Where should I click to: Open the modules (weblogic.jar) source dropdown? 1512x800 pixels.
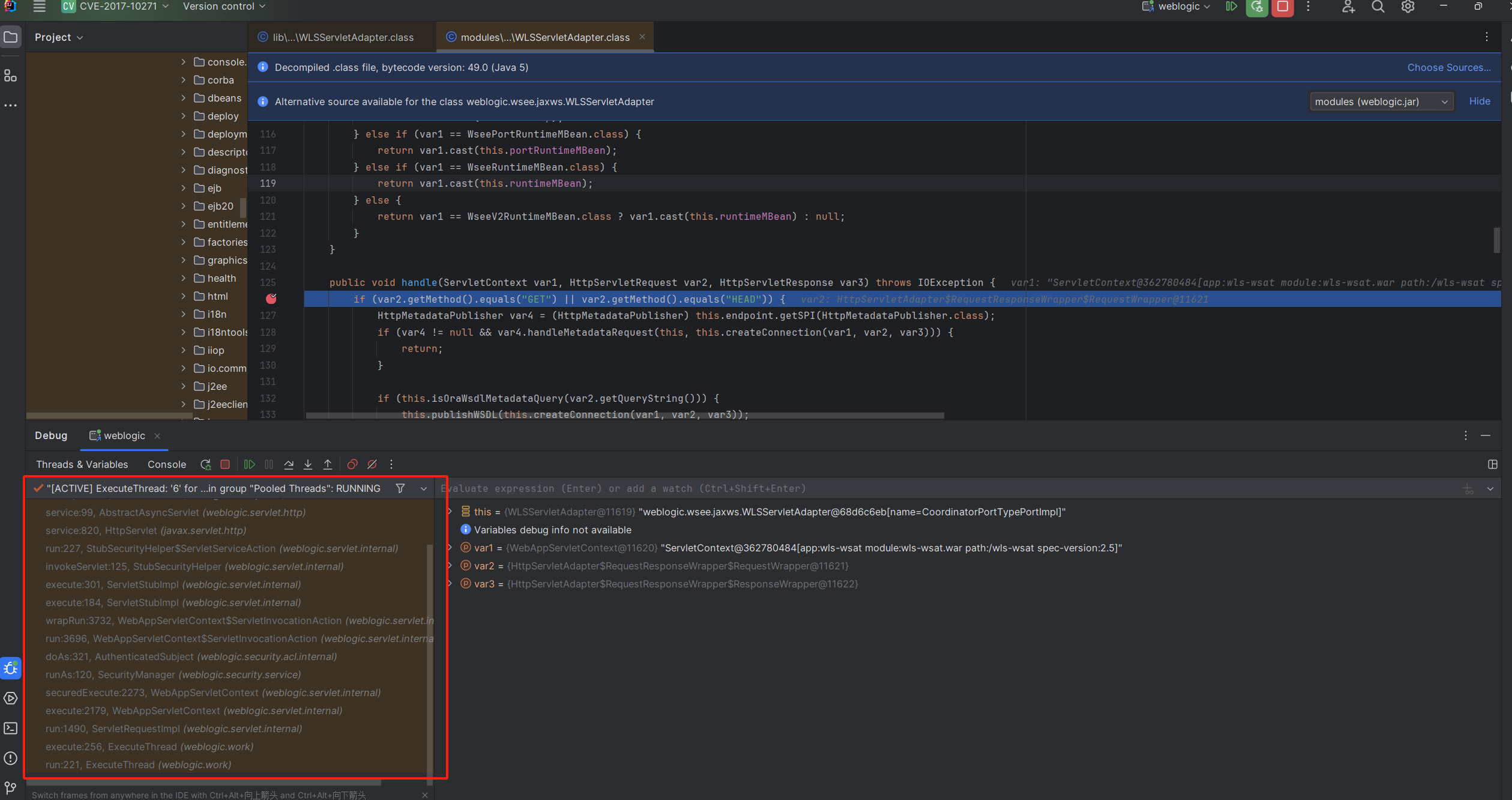click(1380, 102)
